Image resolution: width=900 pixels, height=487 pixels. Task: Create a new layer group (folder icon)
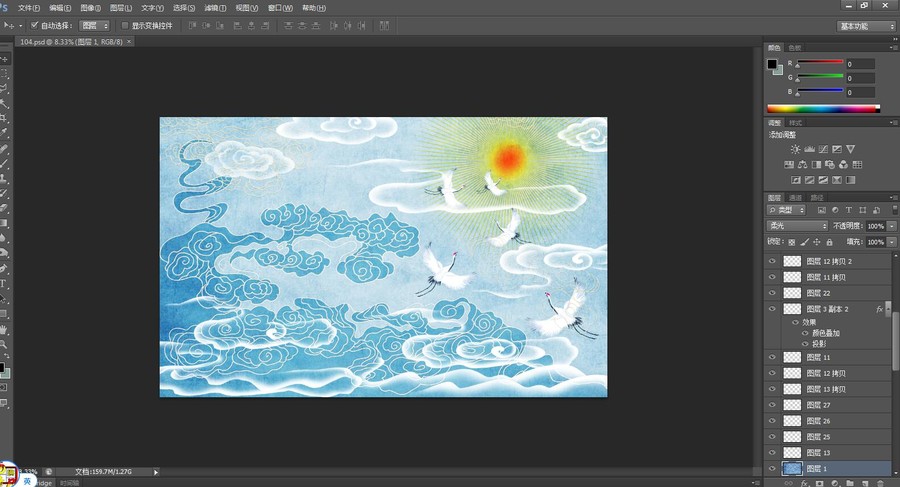click(x=850, y=484)
